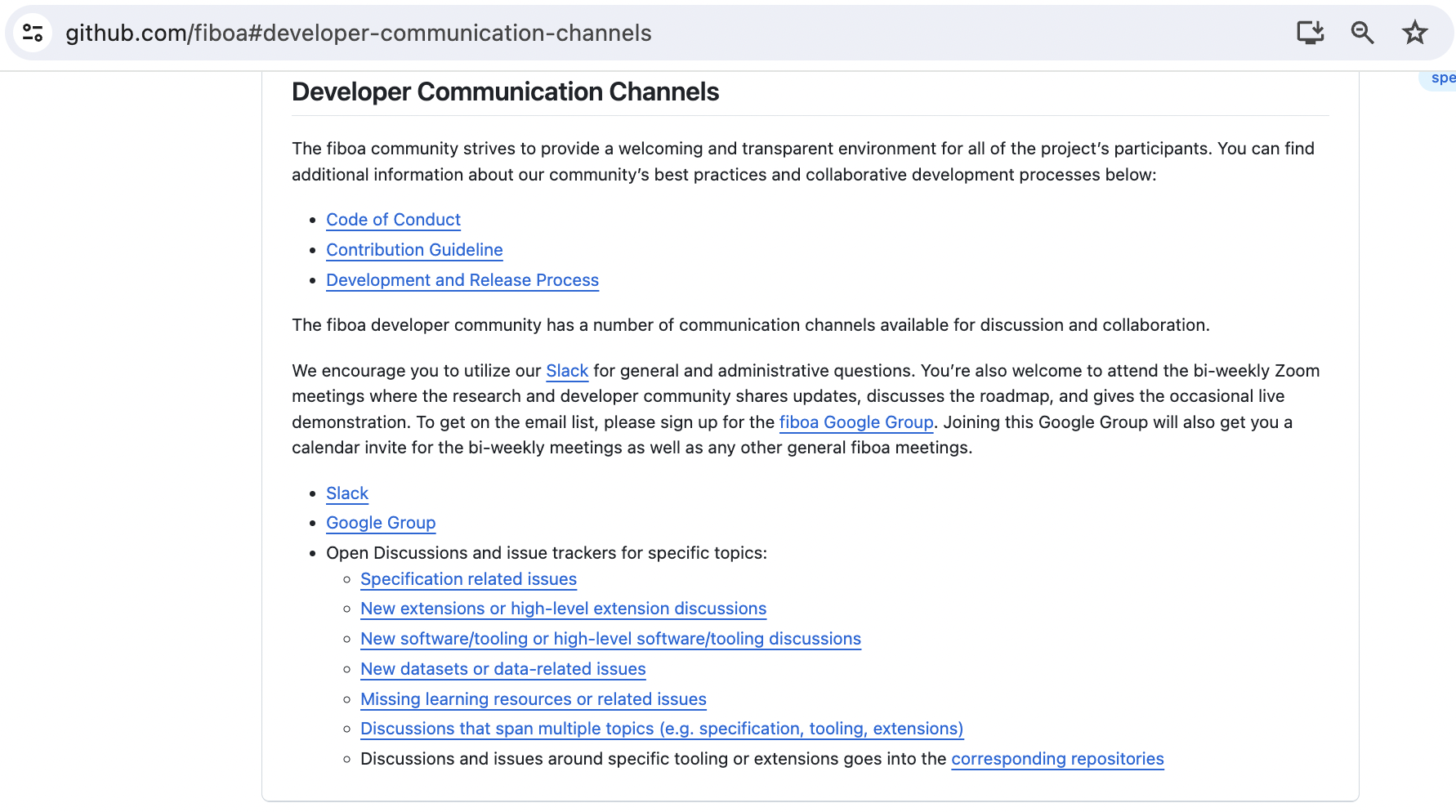Bookmark the page using the star icon
This screenshot has height=812, width=1456.
[1414, 33]
